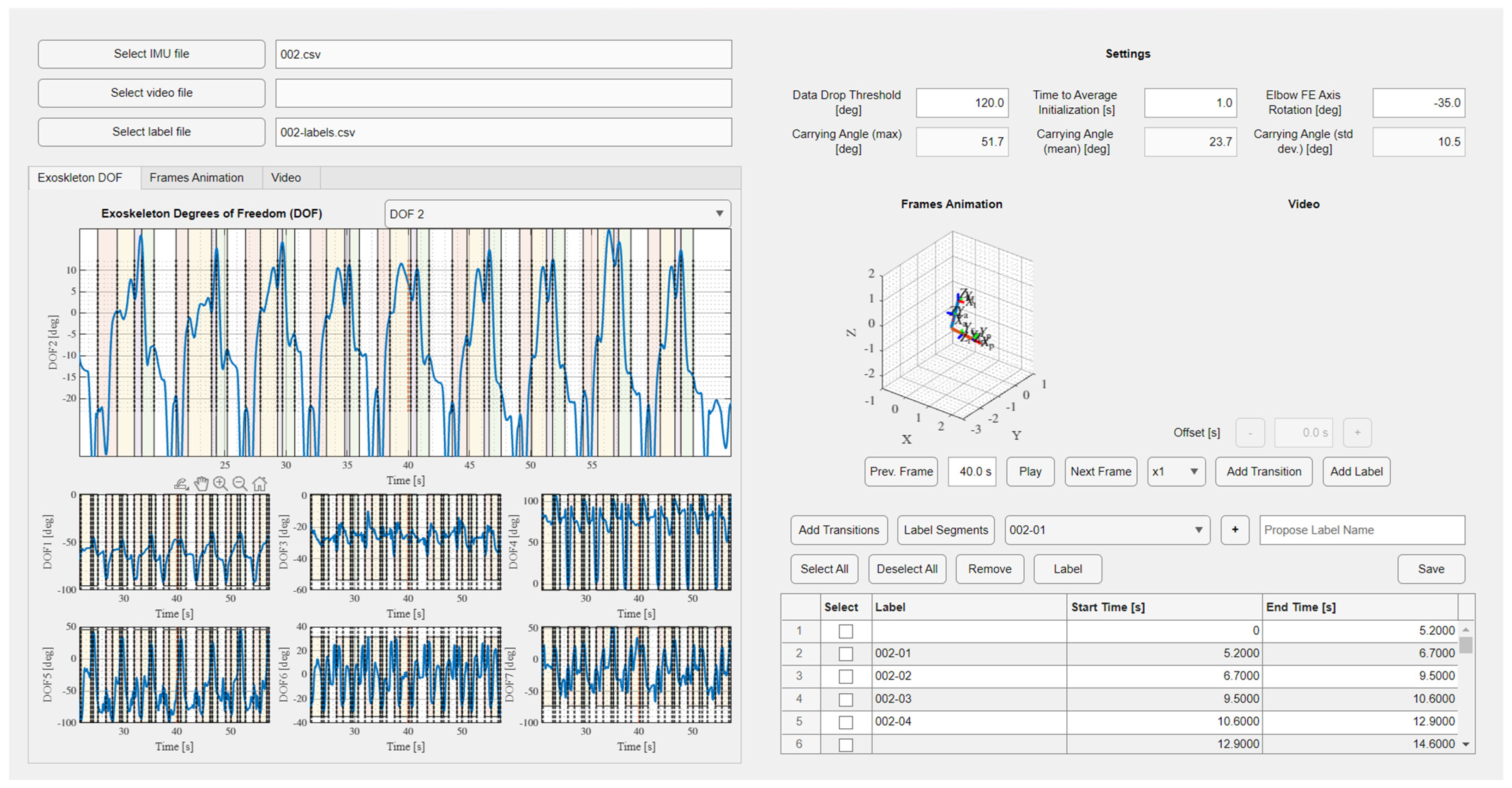Enable the checkbox for label 002-04
This screenshot has width=1512, height=788.
point(845,722)
